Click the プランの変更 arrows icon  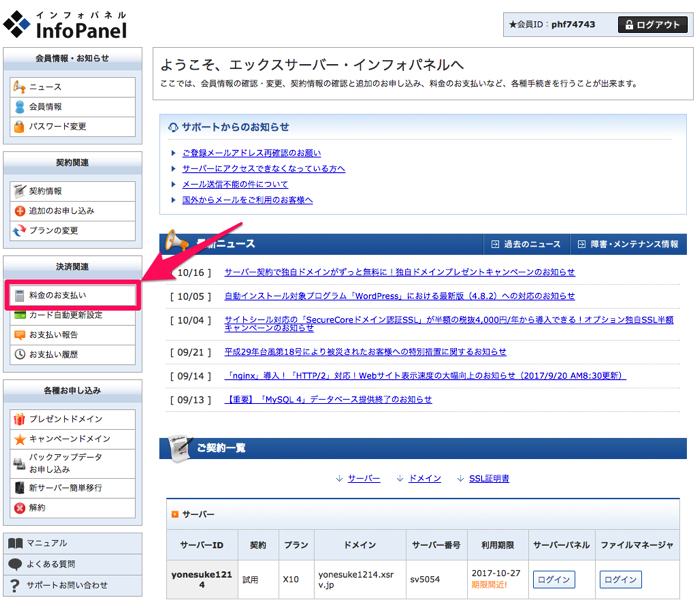point(19,230)
